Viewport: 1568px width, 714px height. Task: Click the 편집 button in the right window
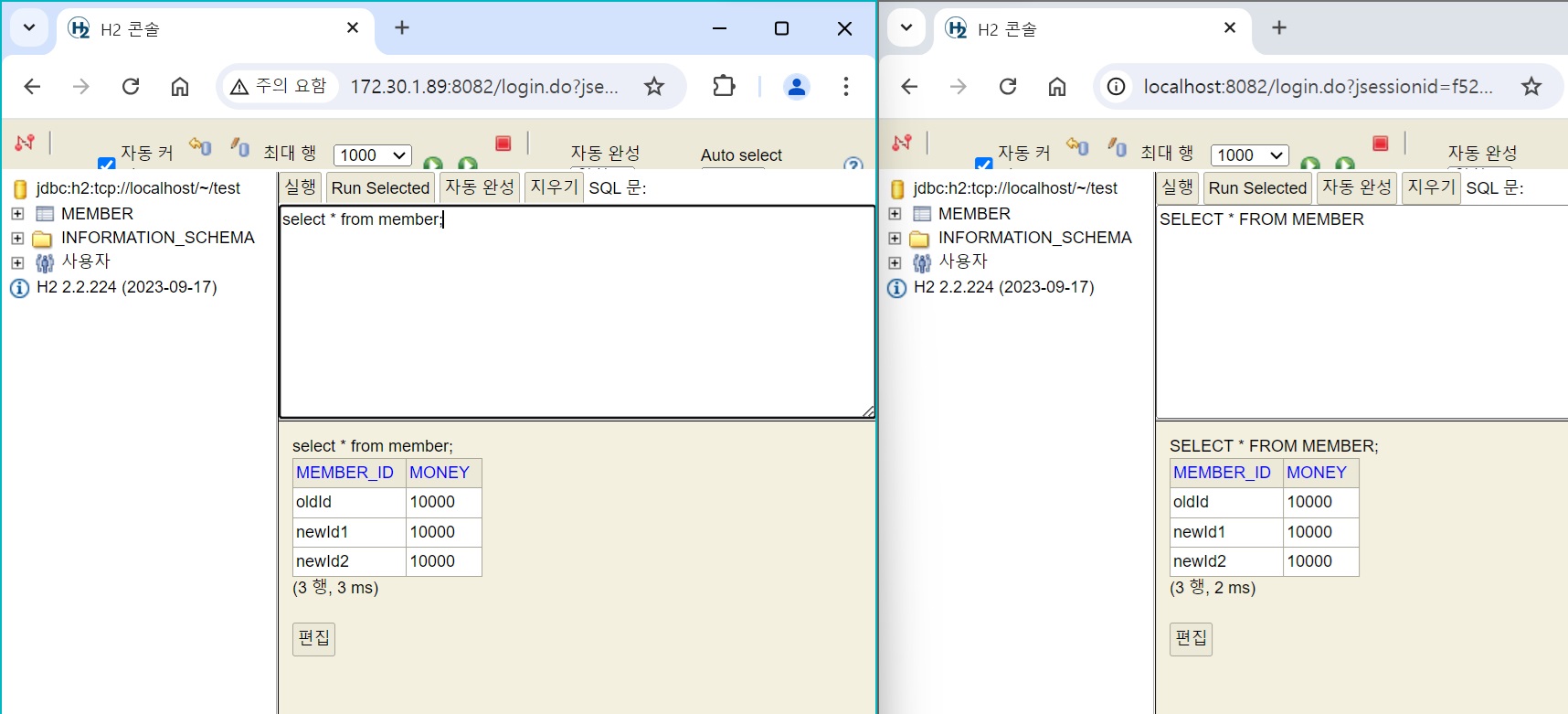click(1192, 638)
